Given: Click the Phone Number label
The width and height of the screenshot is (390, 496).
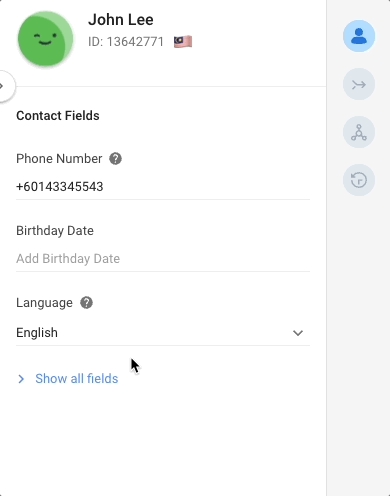Looking at the screenshot, I should [59, 159].
